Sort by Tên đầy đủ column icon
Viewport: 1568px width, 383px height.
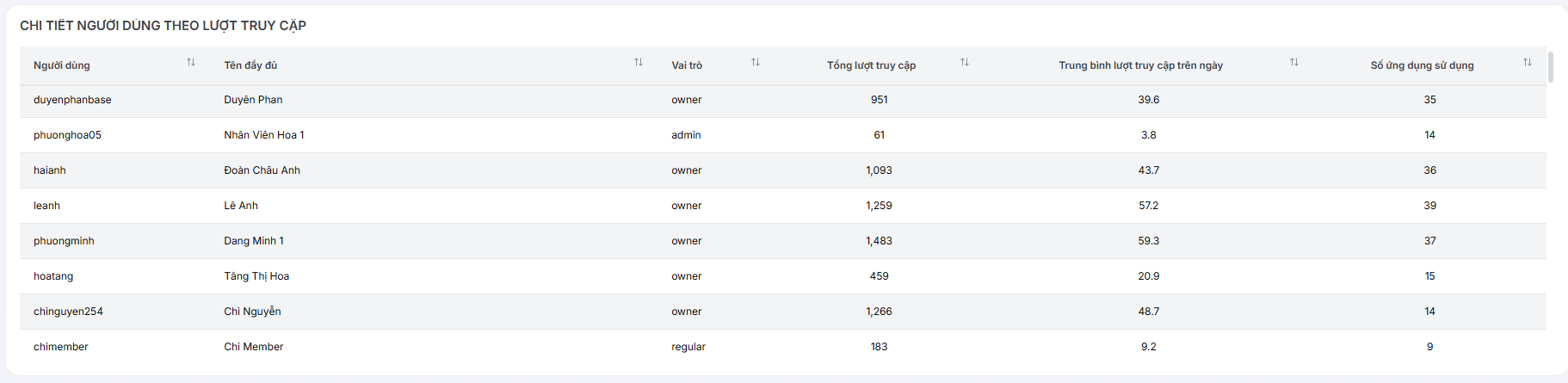point(639,62)
